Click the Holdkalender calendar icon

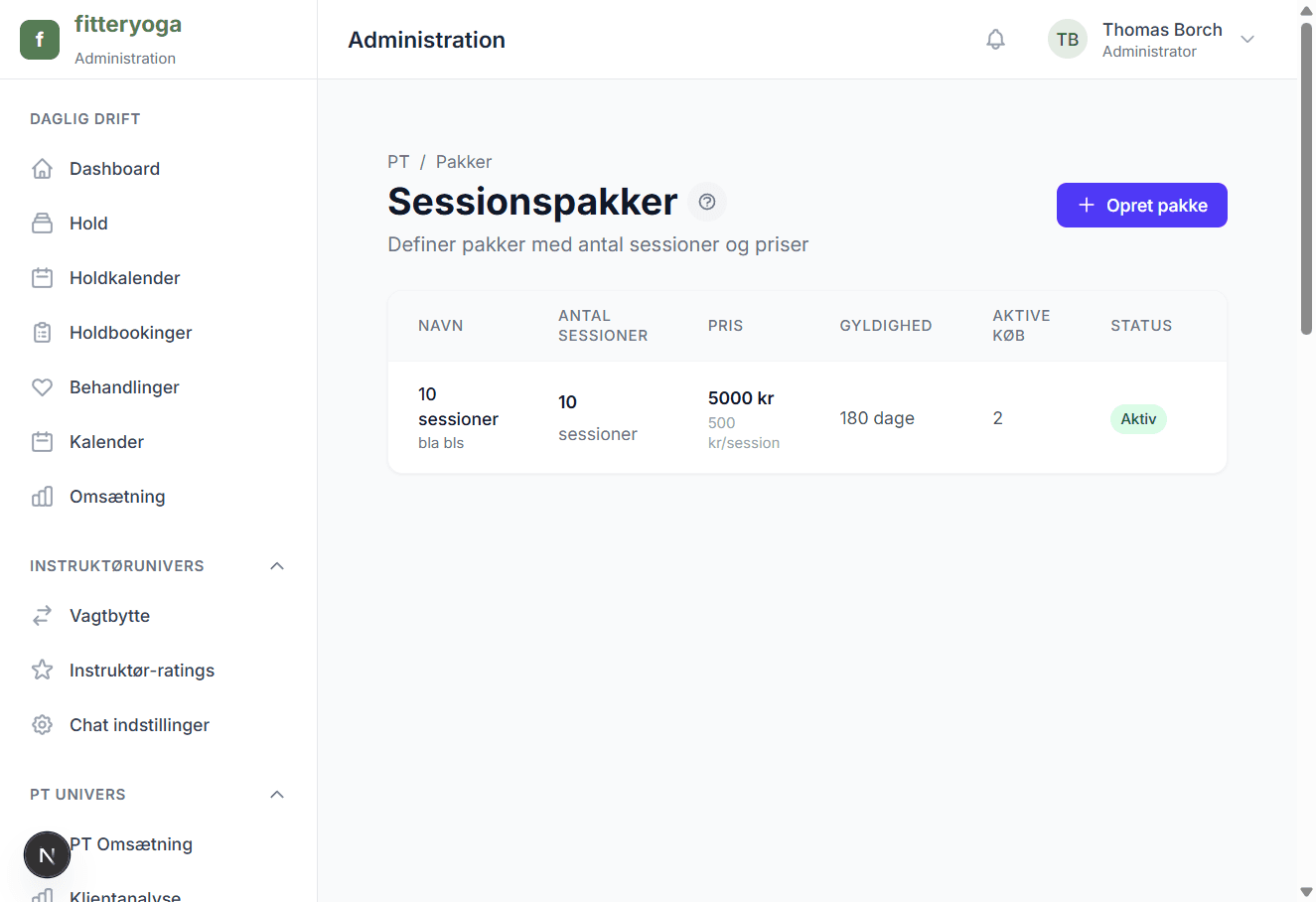(x=42, y=277)
